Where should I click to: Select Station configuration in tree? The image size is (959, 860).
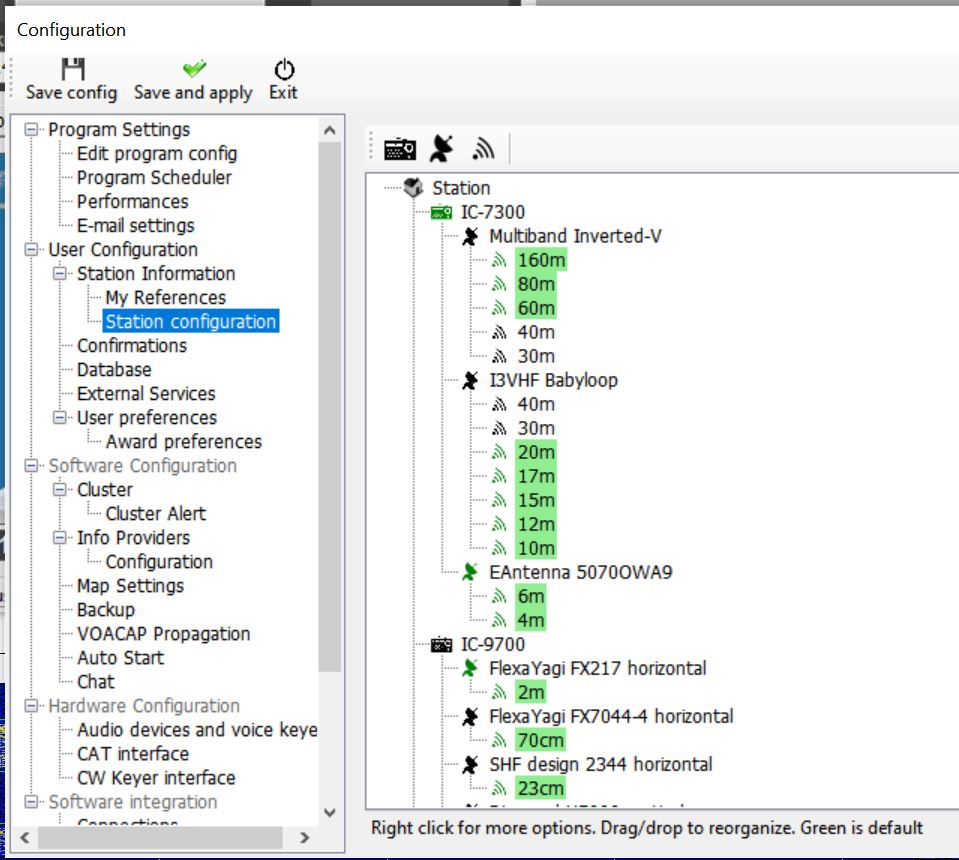click(x=191, y=322)
